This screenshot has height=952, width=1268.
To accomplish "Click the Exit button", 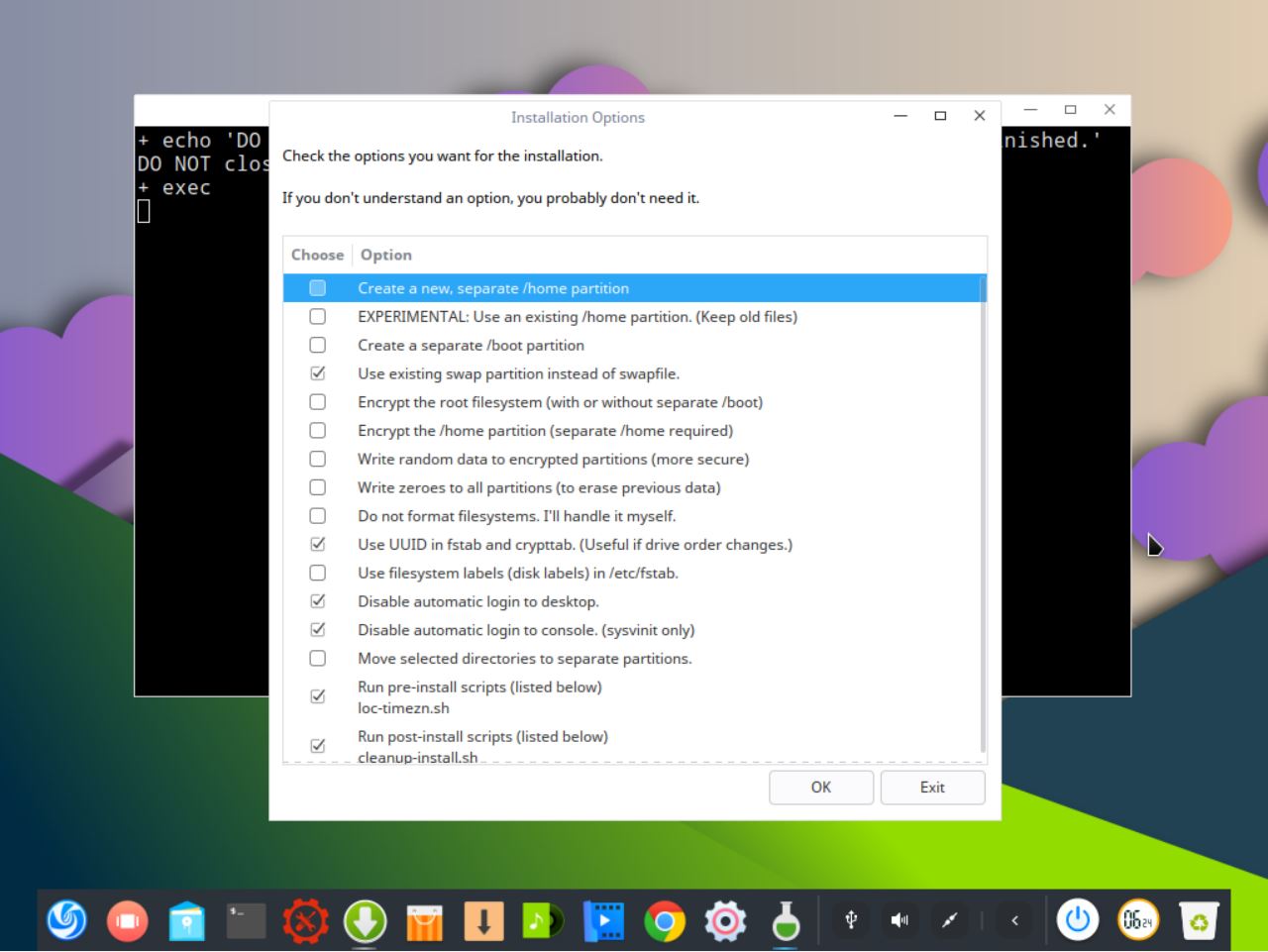I will coord(932,788).
